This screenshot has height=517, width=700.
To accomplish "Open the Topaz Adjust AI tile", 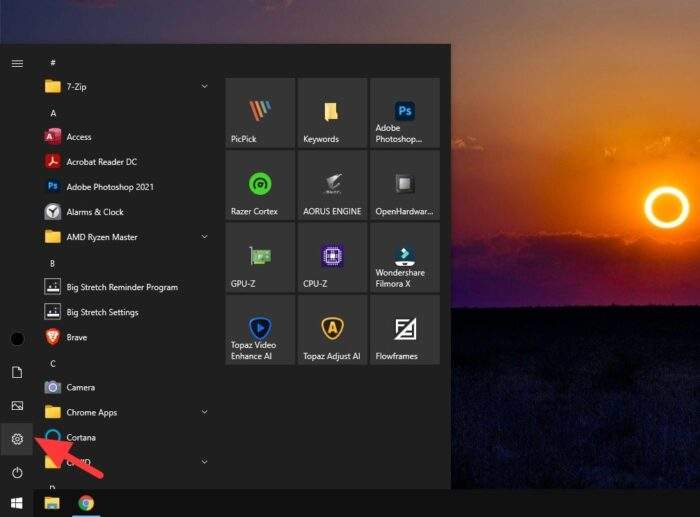I will [333, 330].
